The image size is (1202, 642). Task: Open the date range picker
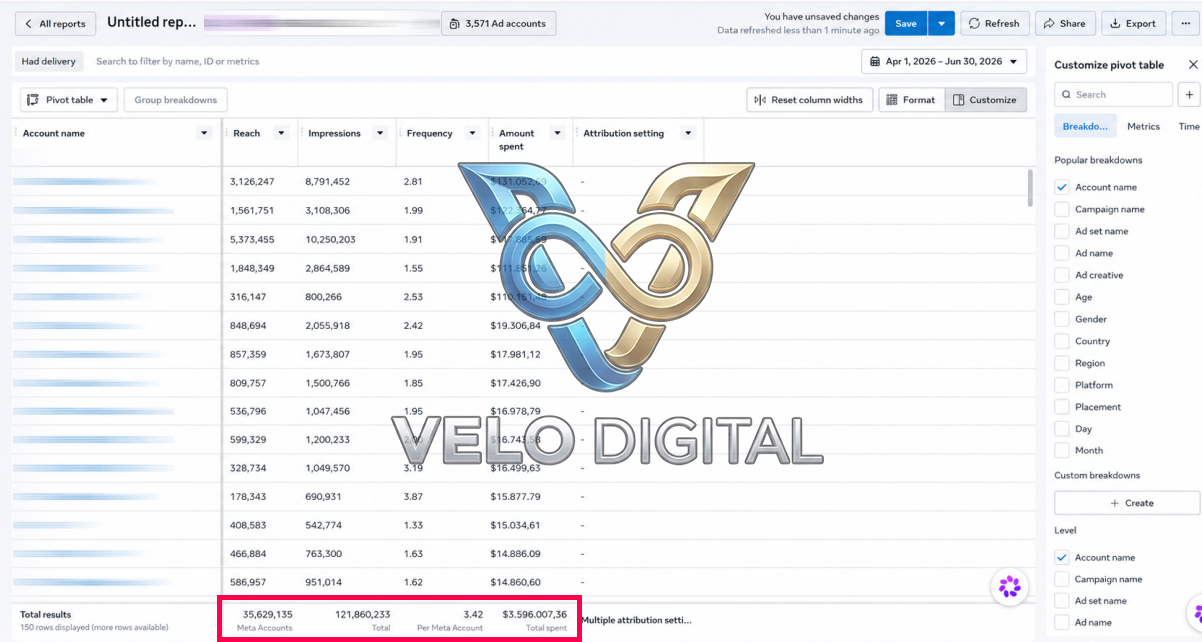[x=944, y=62]
